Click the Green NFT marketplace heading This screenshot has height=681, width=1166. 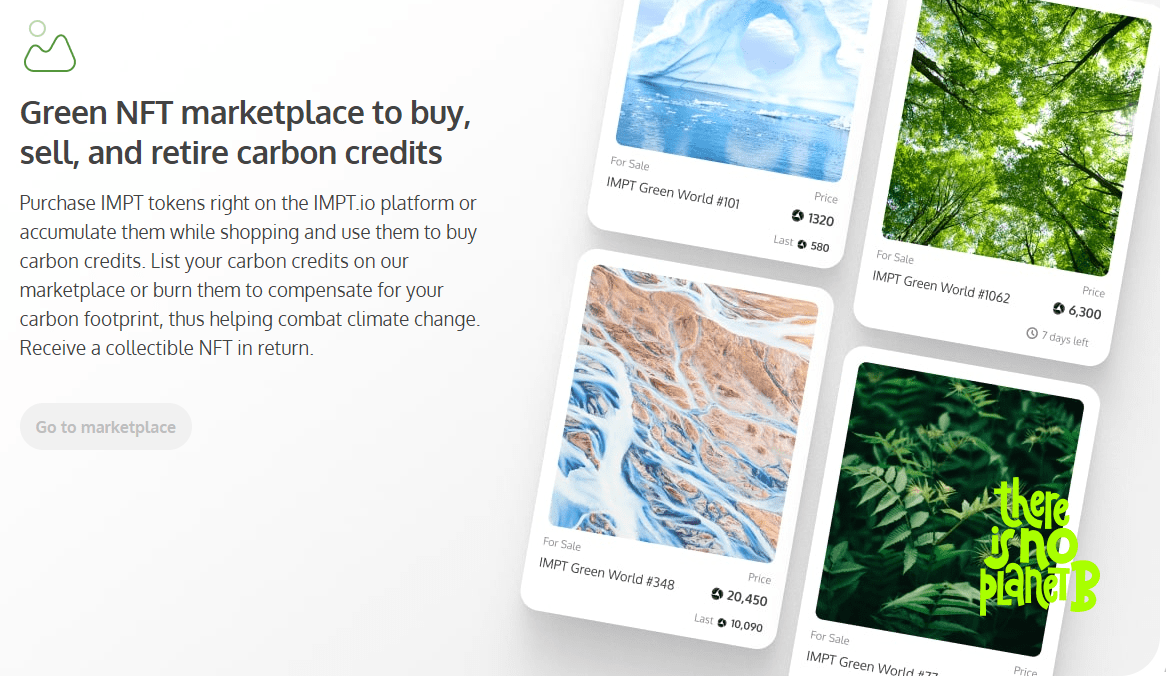point(245,132)
